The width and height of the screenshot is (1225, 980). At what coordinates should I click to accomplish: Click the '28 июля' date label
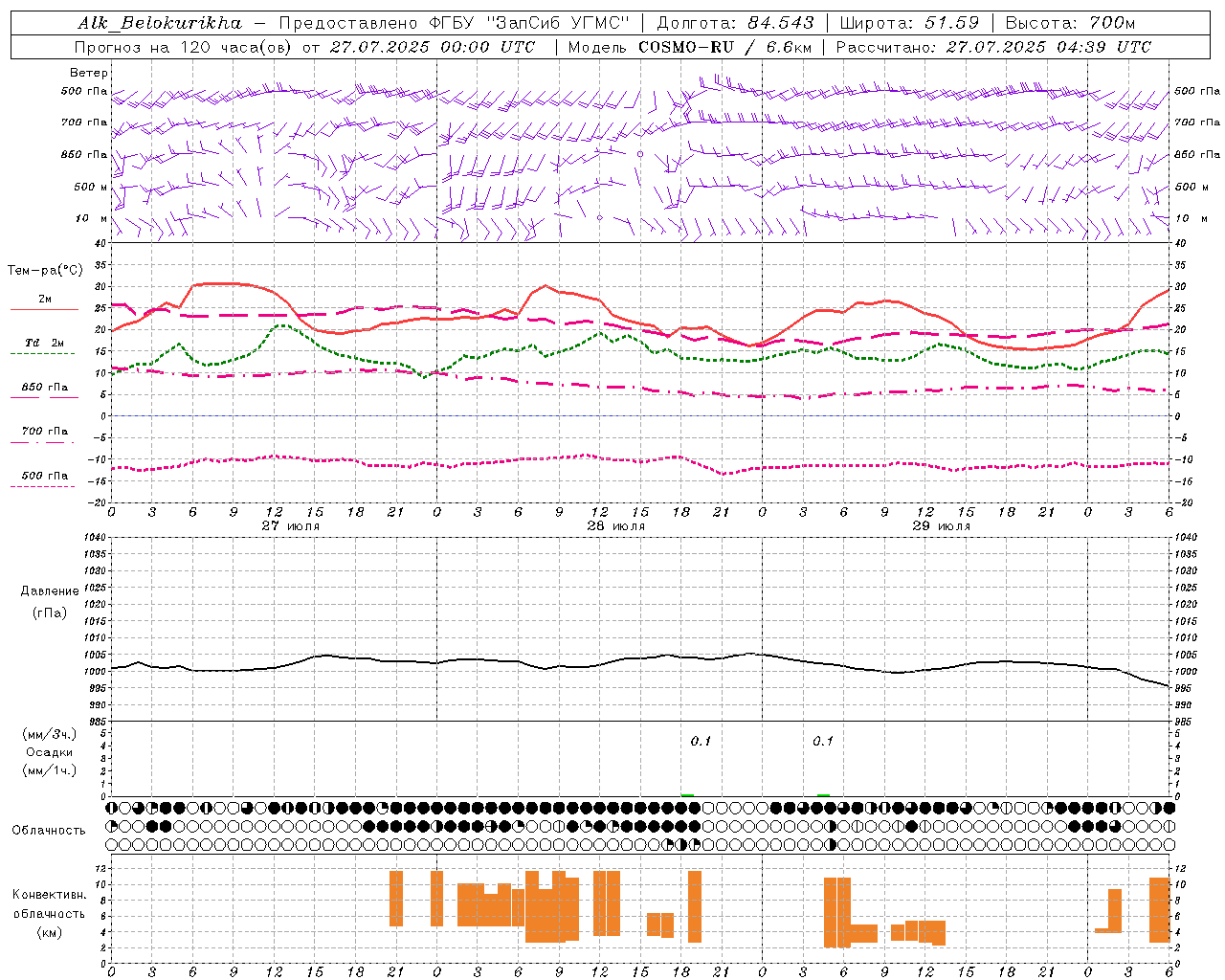[615, 526]
